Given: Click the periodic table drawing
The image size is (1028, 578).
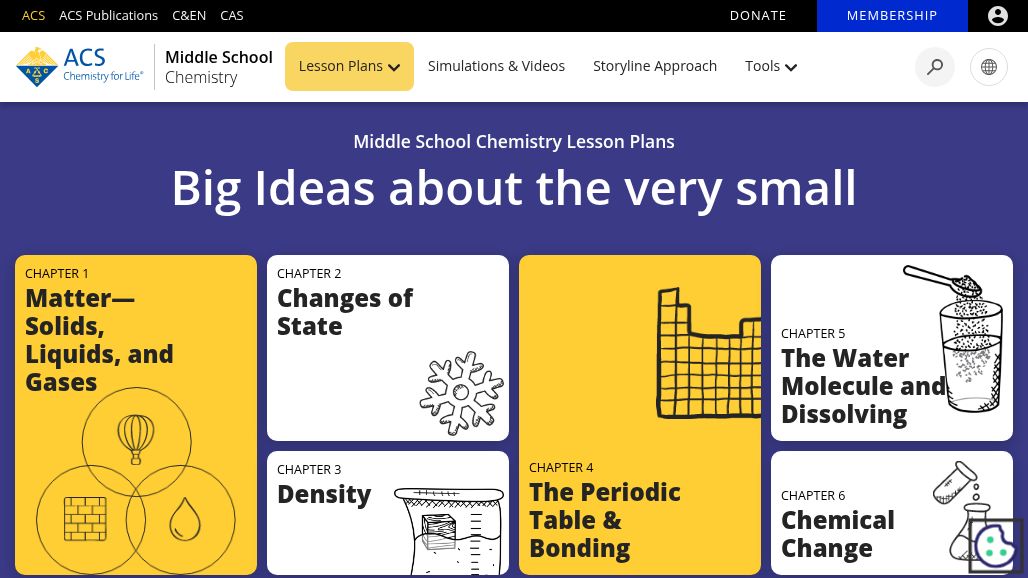Looking at the screenshot, I should [x=708, y=355].
